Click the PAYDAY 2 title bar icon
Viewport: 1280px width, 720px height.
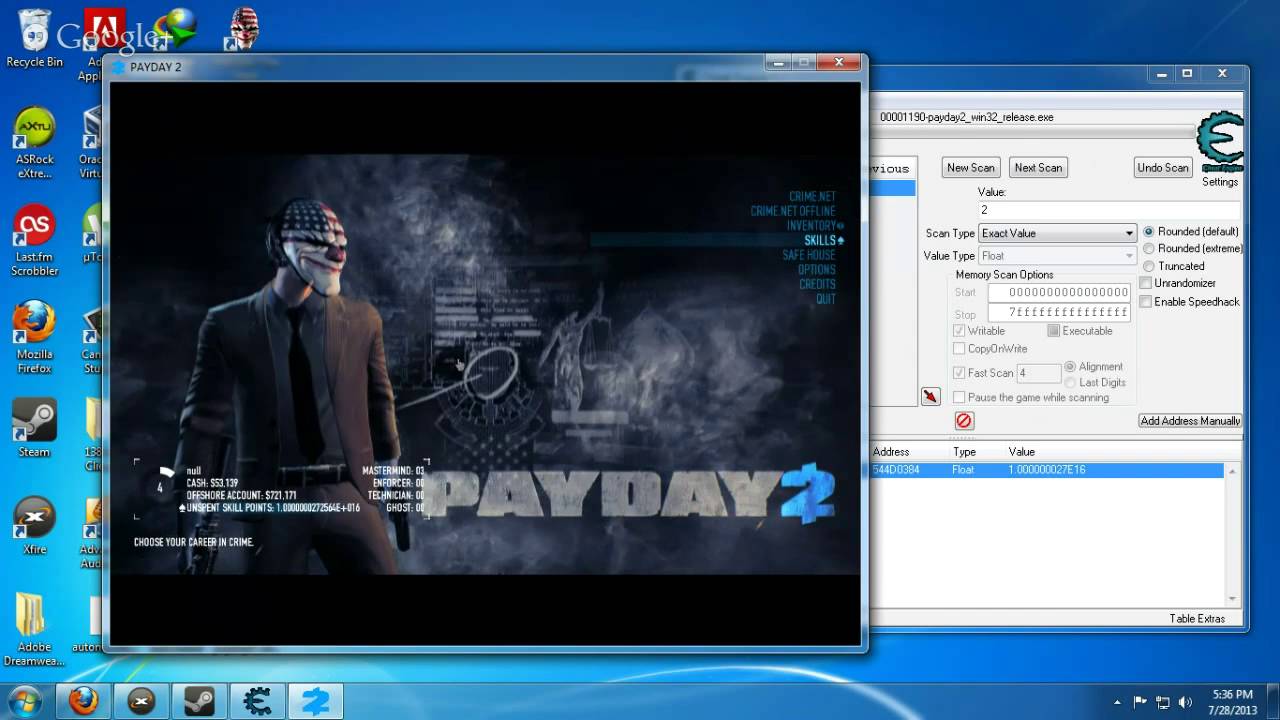(118, 67)
